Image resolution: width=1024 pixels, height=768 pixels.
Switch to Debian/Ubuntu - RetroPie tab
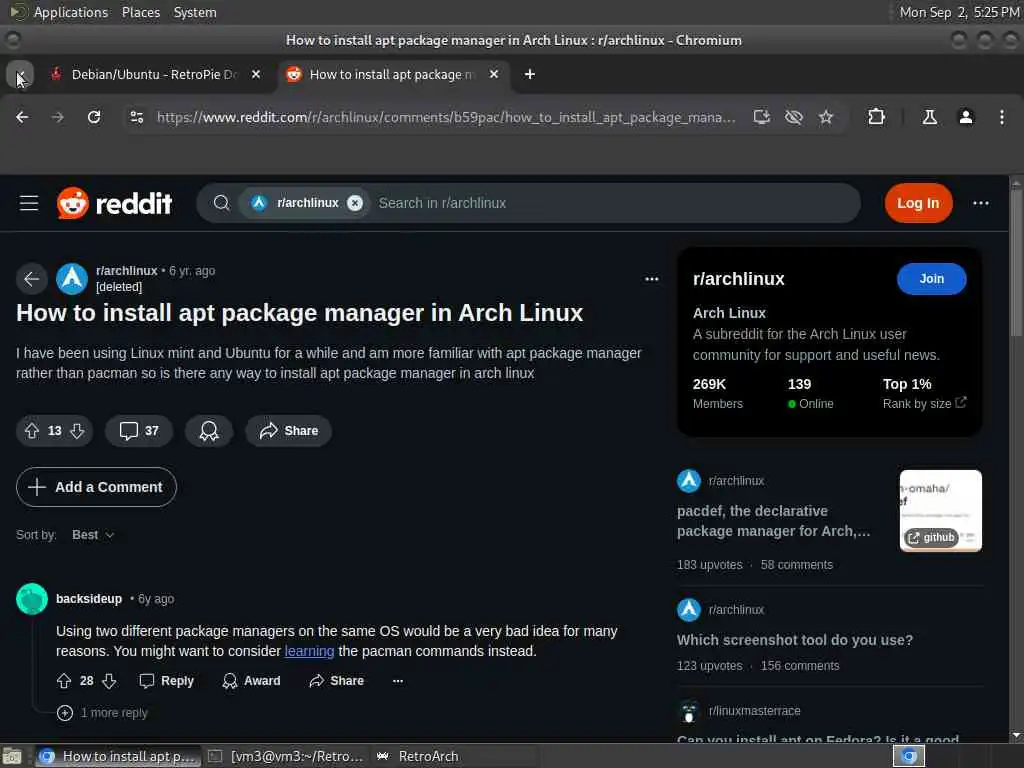pyautogui.click(x=155, y=74)
